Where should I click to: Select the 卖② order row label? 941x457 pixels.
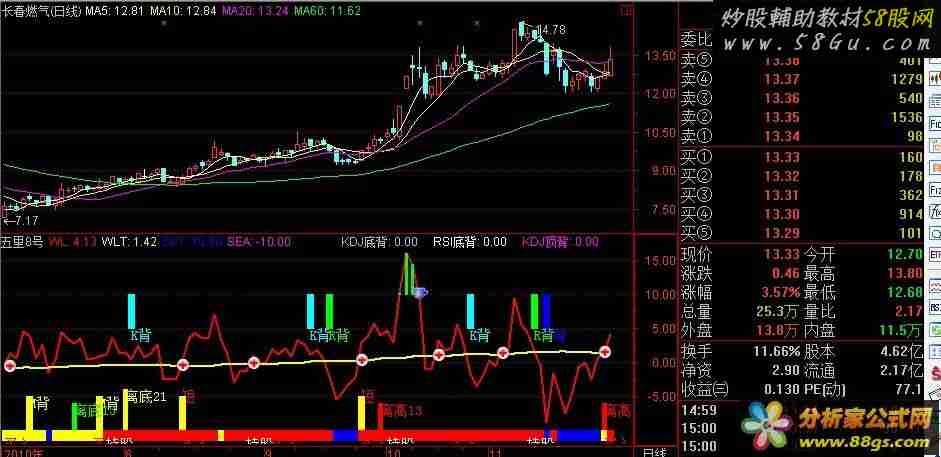pos(696,118)
